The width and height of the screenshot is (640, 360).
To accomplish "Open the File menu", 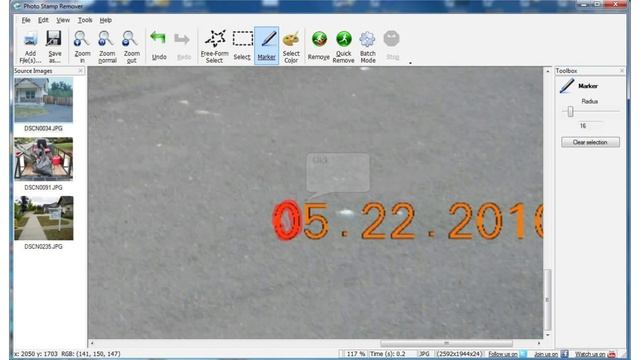I will (x=26, y=20).
